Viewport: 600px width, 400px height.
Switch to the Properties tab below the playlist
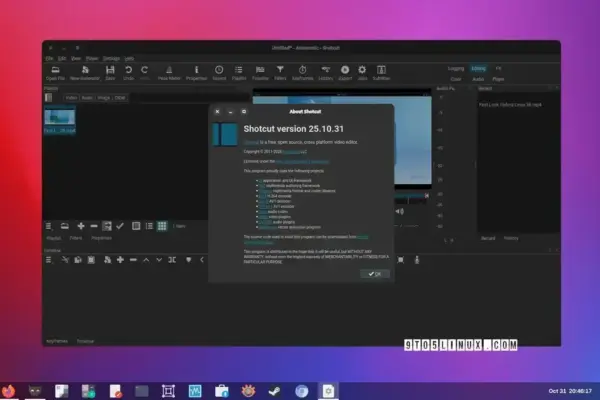click(101, 238)
